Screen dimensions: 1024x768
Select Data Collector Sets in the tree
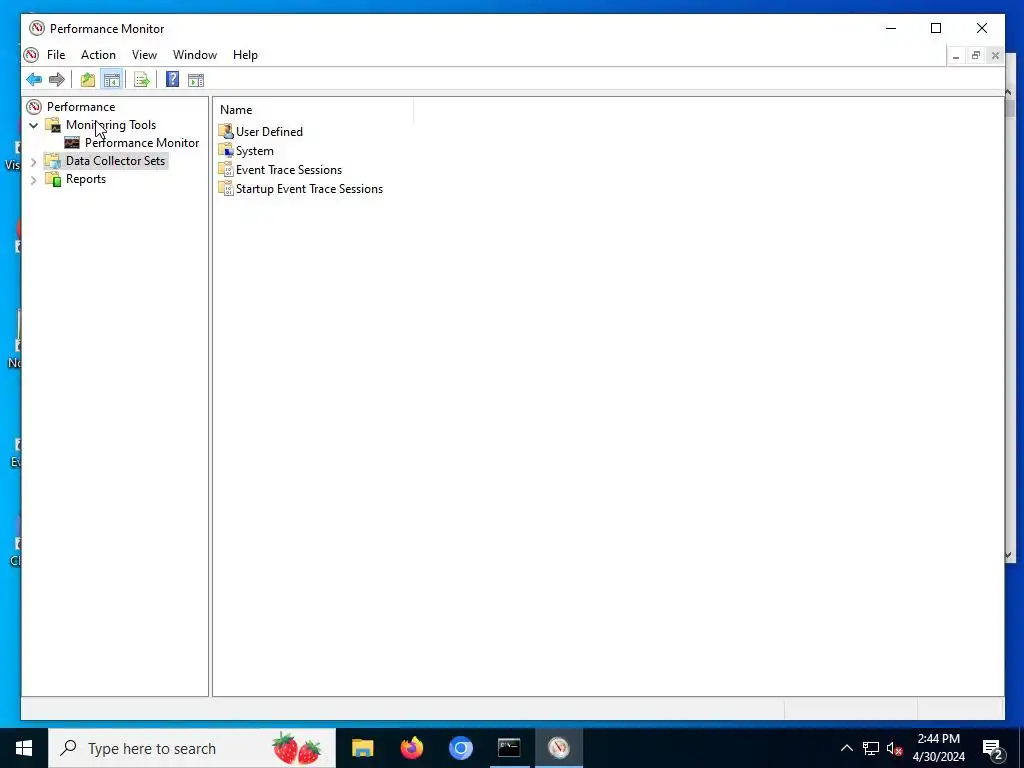[116, 161]
